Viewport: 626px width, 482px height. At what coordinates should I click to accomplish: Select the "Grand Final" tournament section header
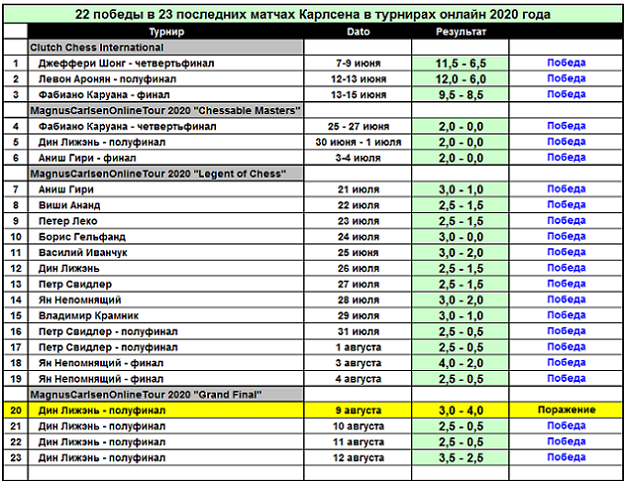point(152,394)
